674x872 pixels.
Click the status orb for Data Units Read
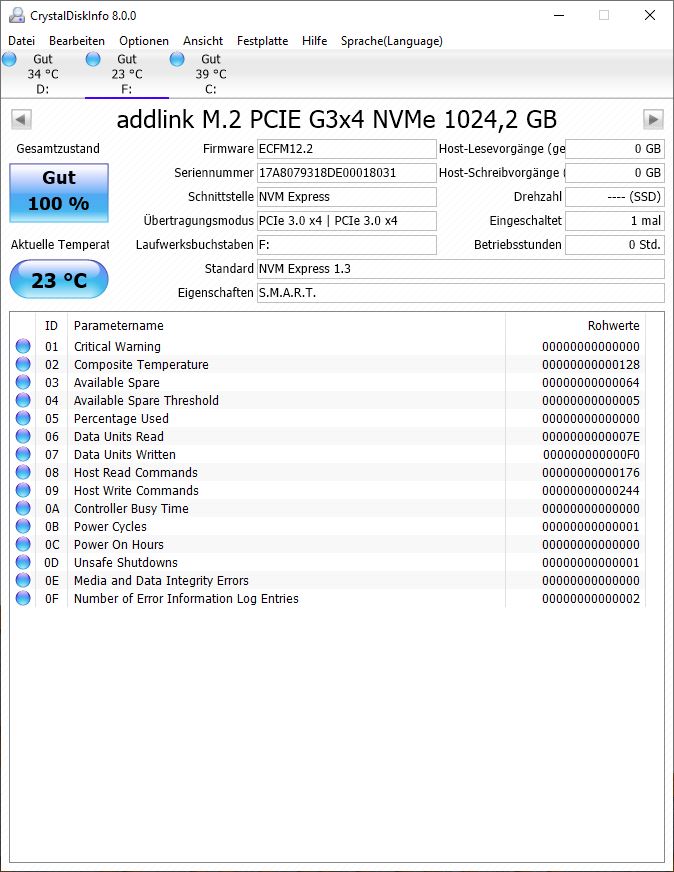23,436
